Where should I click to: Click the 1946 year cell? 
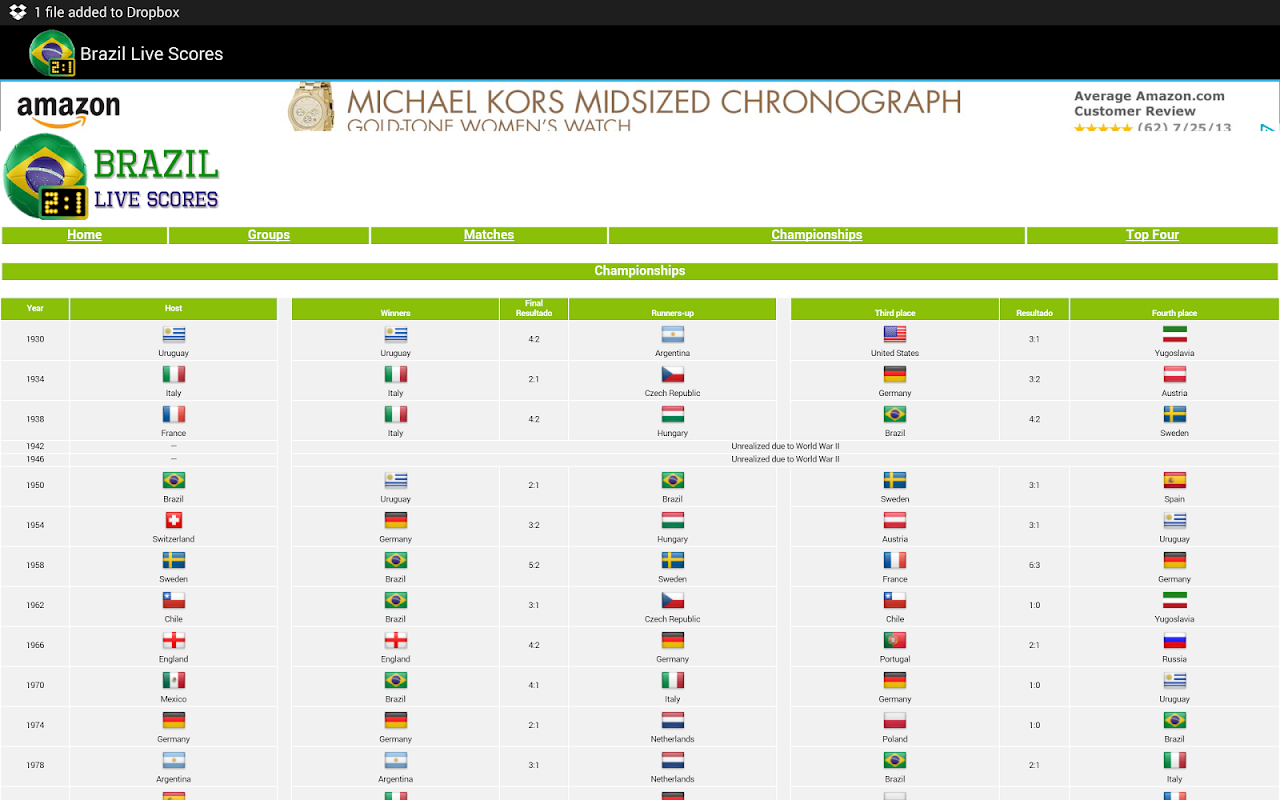pyautogui.click(x=35, y=460)
